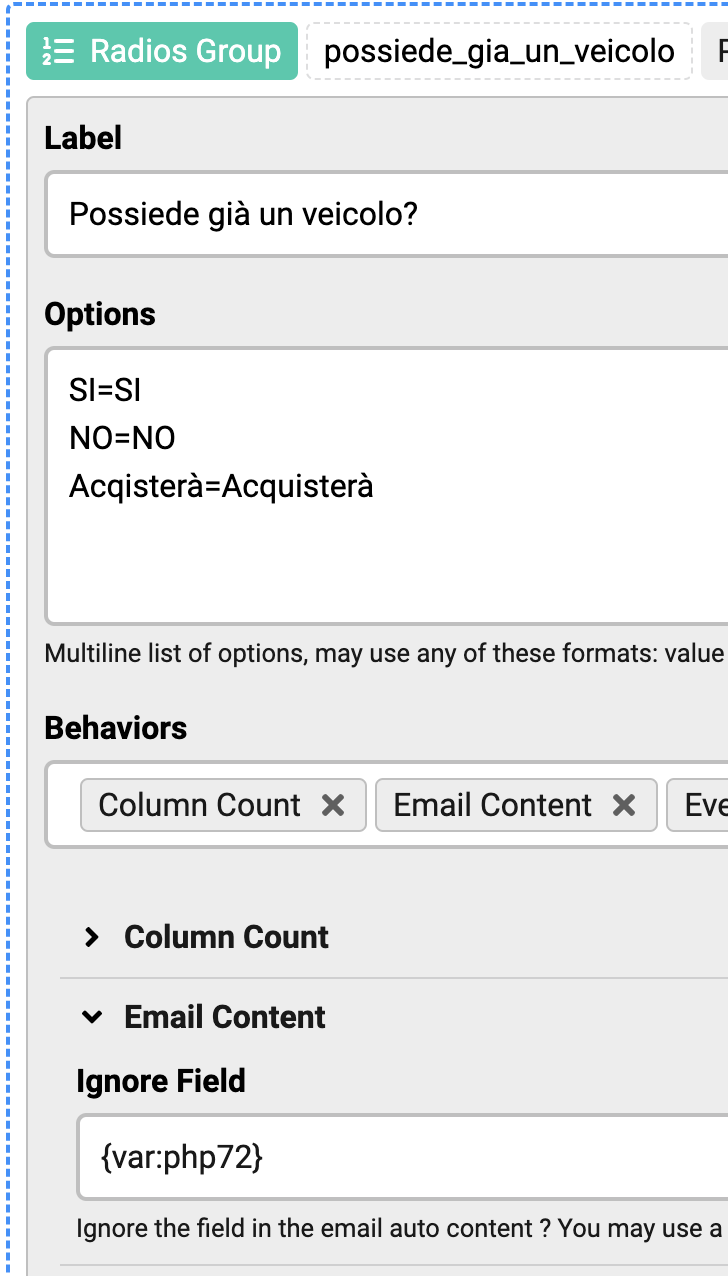
Task: Click the partially visible Eve behavior tag
Action: coord(698,805)
